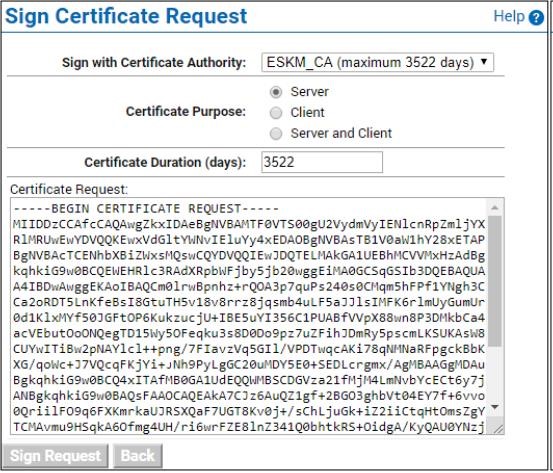
Task: Click the Server and Client label
Action: click(341, 133)
